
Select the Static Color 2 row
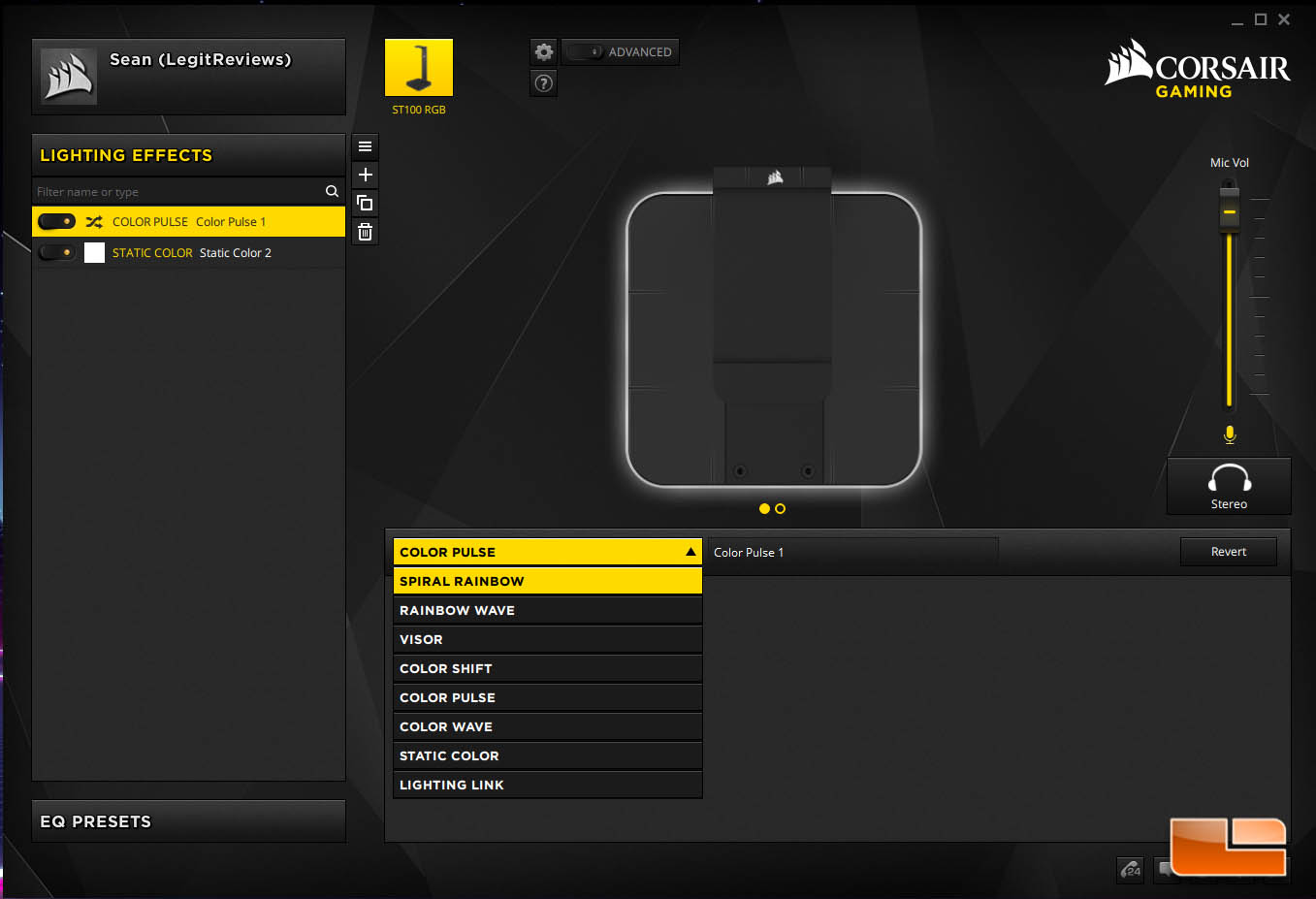[188, 253]
